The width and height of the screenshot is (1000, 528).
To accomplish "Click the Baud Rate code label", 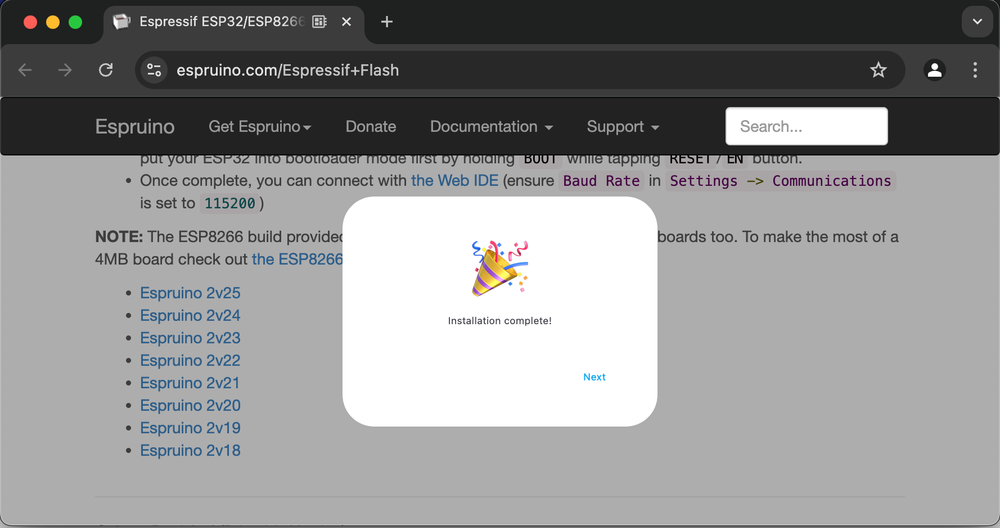I will [601, 181].
